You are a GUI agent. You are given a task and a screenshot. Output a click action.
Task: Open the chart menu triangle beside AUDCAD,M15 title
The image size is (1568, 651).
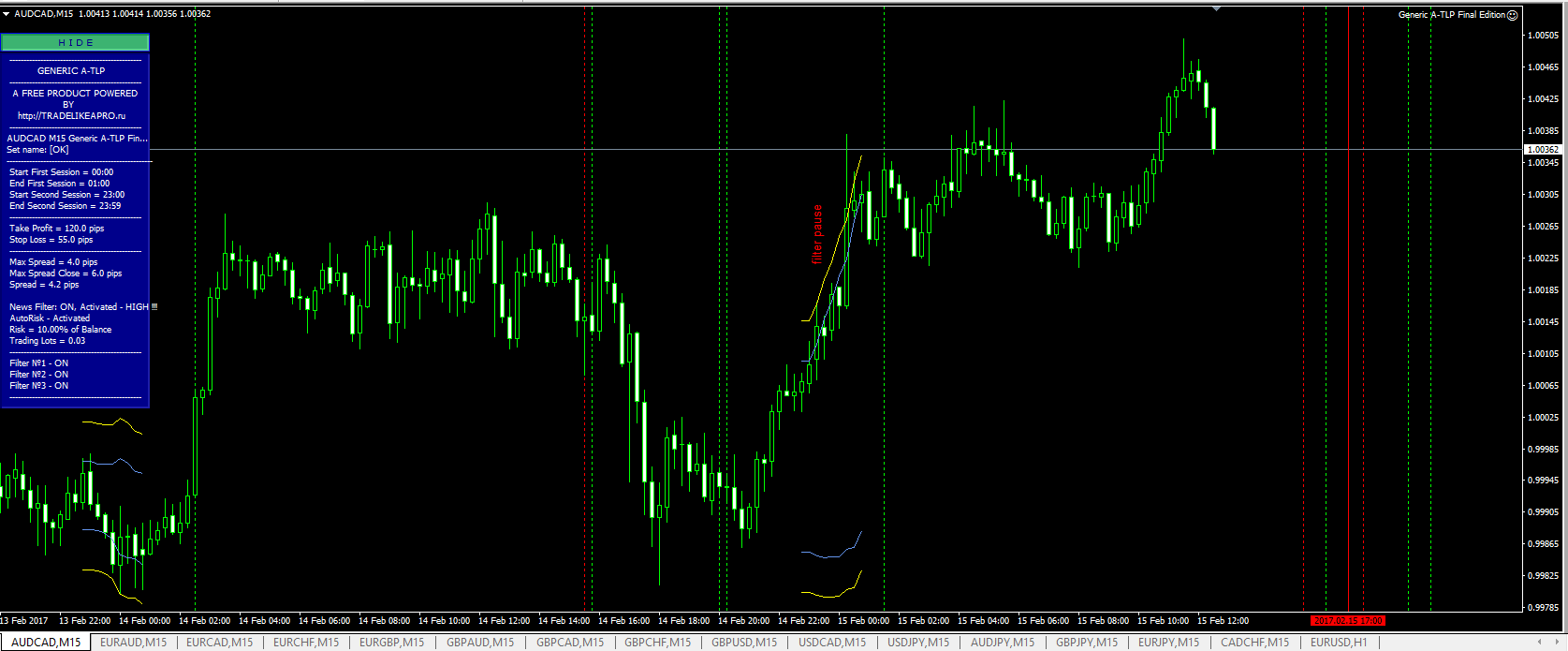[x=6, y=14]
